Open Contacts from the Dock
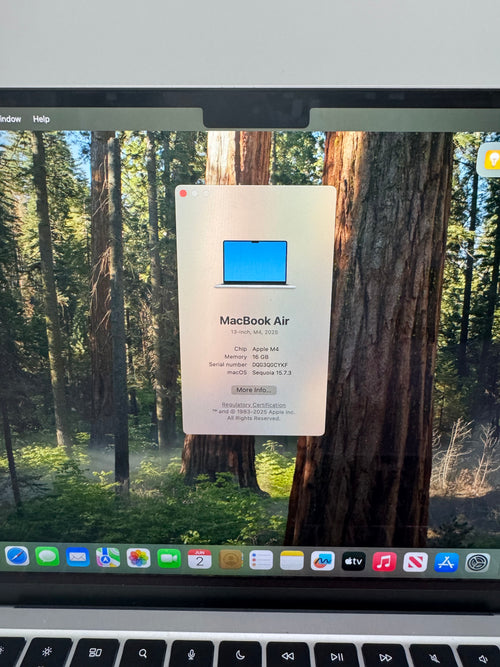 (x=231, y=559)
